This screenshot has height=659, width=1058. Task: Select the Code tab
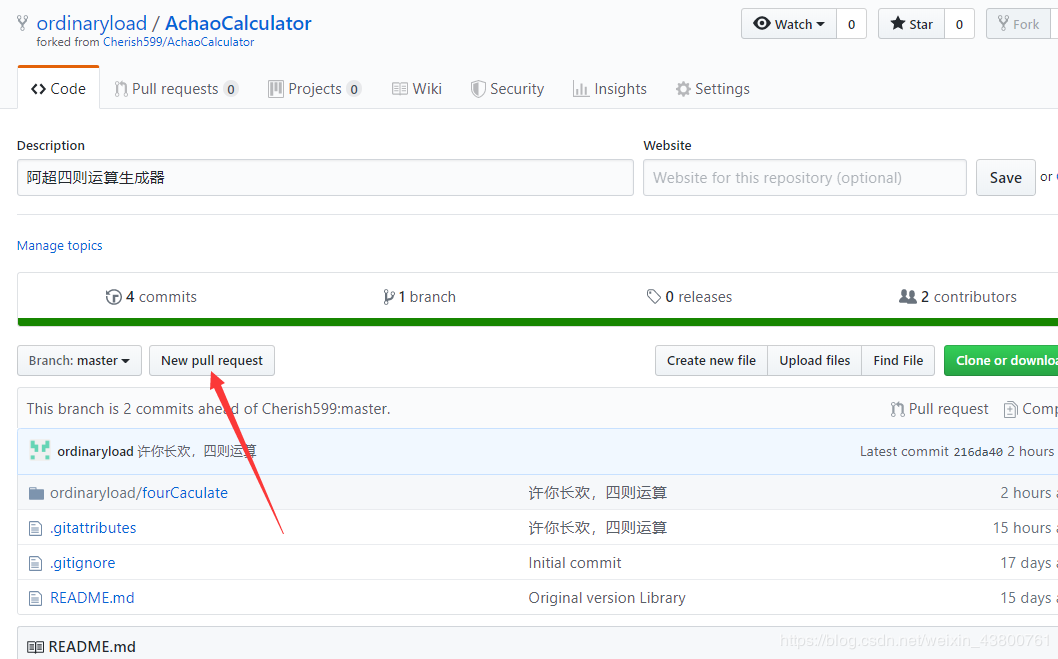point(59,88)
